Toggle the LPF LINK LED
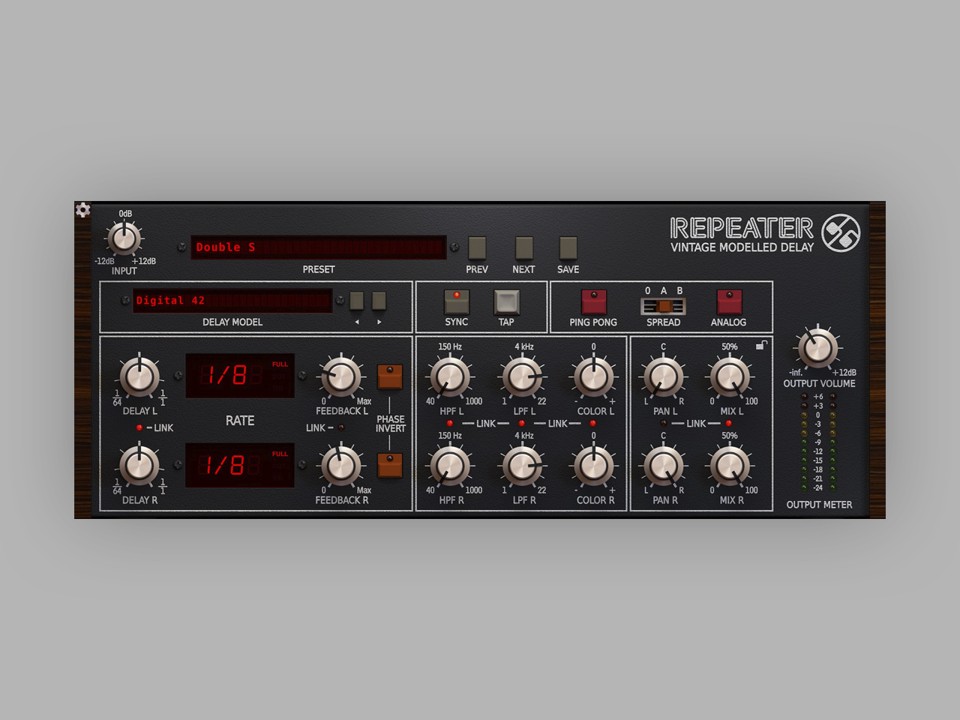This screenshot has height=720, width=960. tap(522, 424)
